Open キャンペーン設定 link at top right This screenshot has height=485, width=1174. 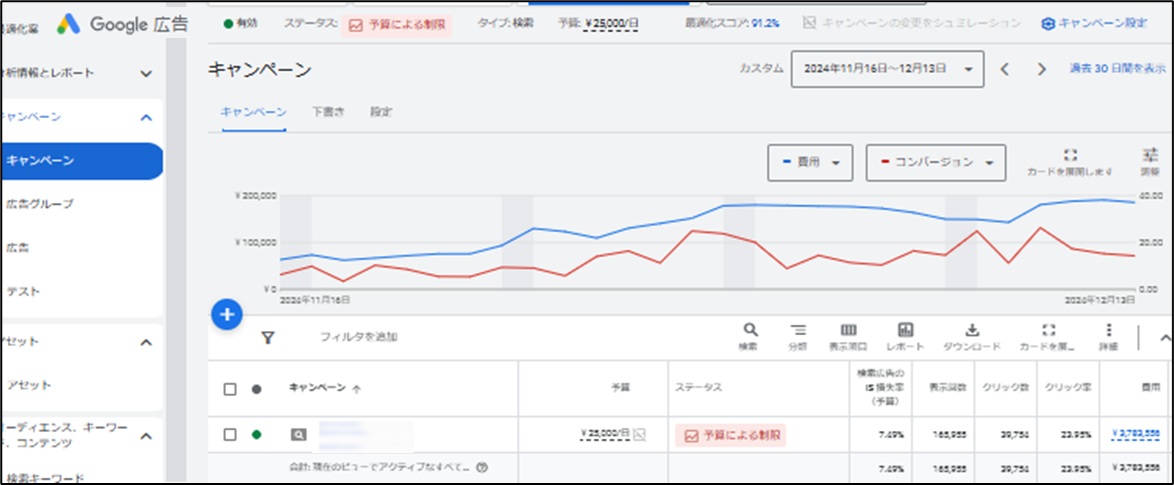click(1094, 22)
